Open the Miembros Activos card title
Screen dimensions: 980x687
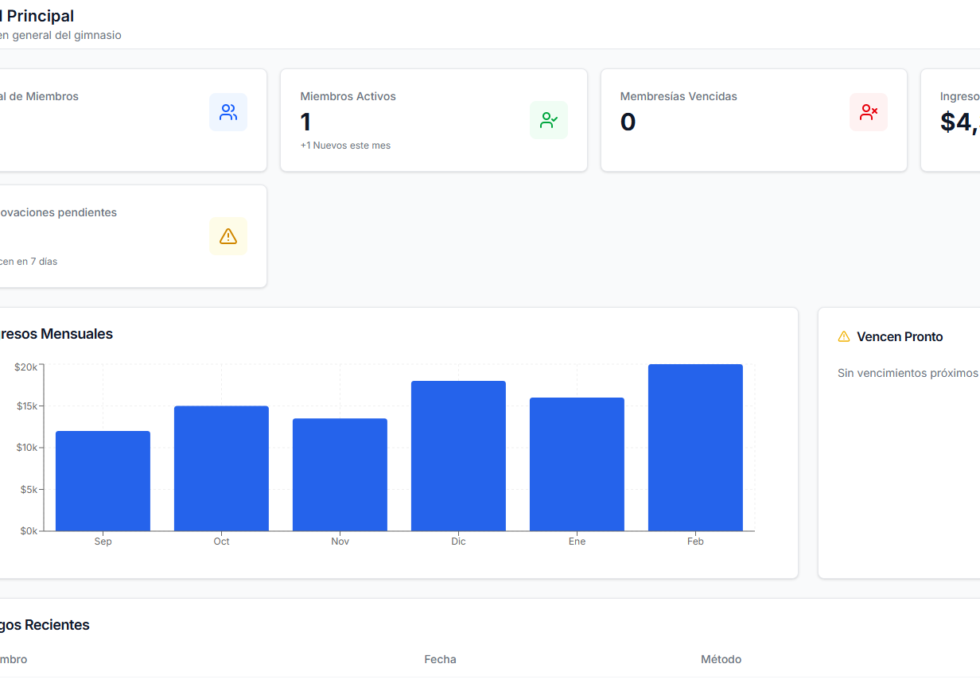click(x=348, y=96)
